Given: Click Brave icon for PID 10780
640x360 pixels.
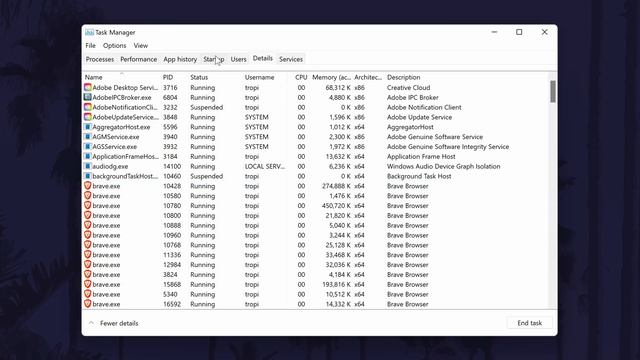Looking at the screenshot, I should point(87,205).
